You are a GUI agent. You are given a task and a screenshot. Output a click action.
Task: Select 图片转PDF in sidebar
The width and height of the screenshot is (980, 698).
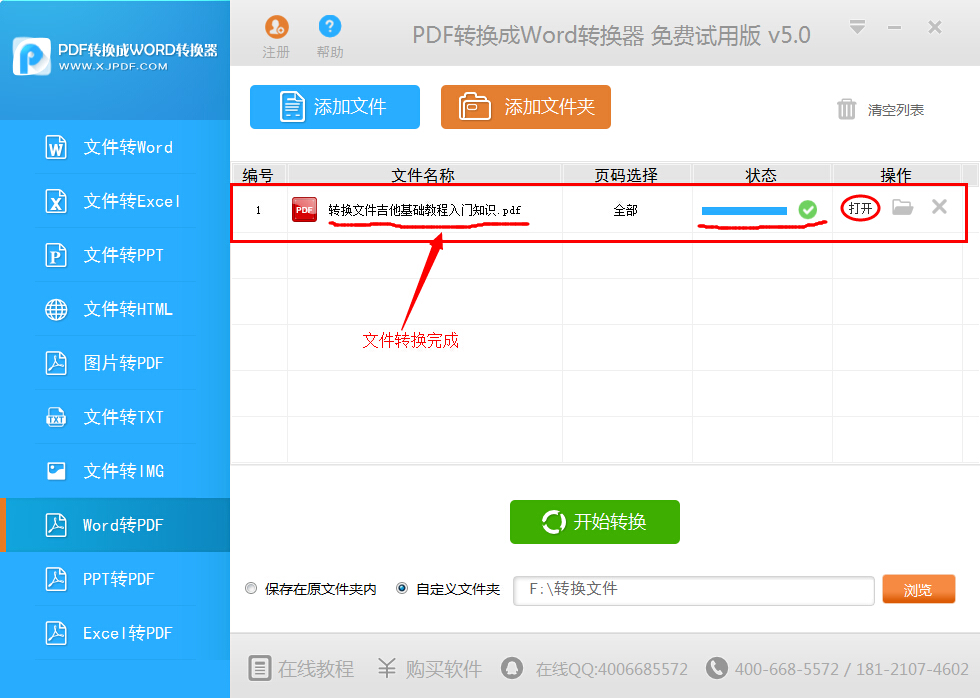point(115,363)
